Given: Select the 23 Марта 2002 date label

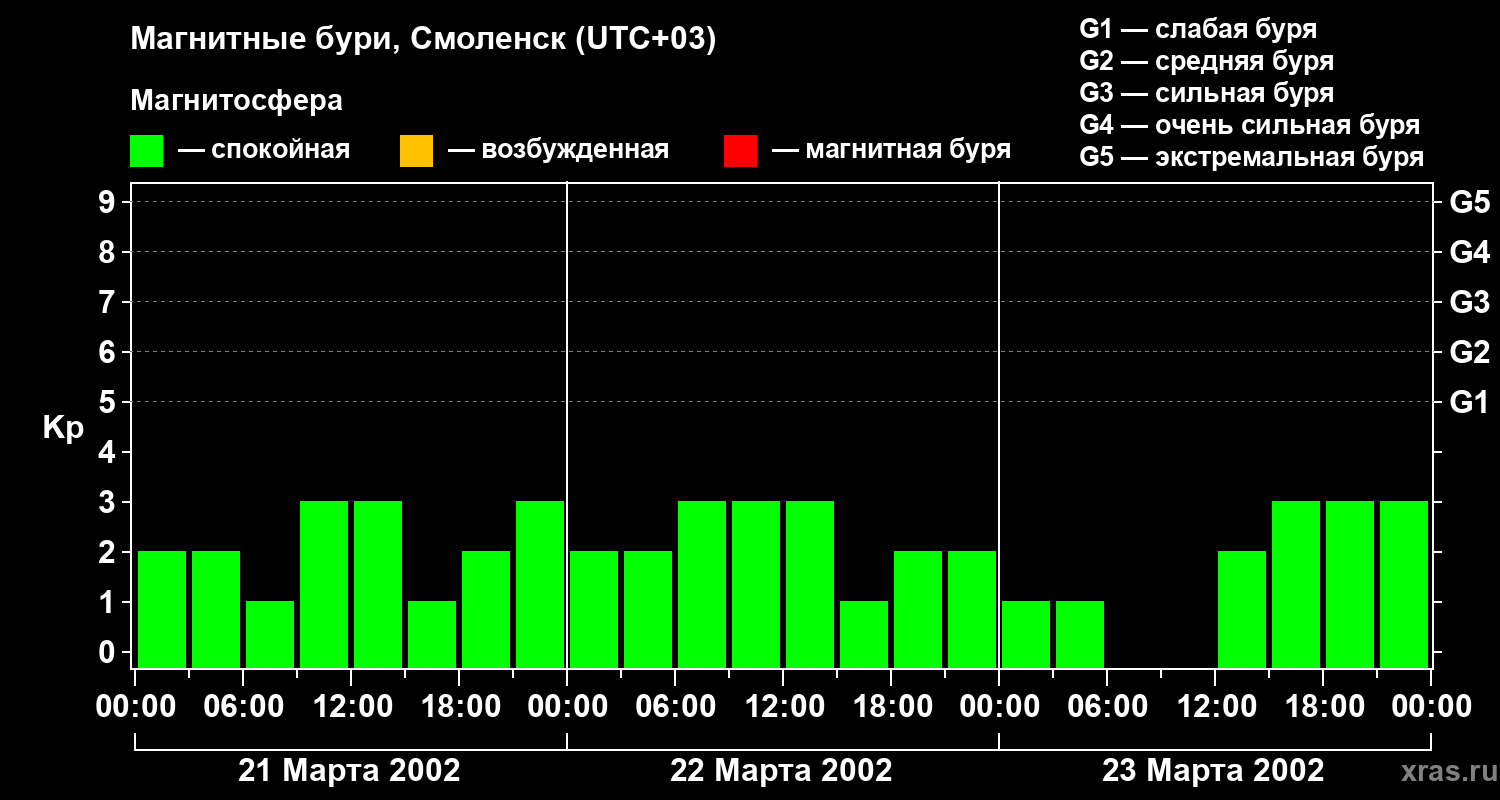Looking at the screenshot, I should pos(1213,771).
